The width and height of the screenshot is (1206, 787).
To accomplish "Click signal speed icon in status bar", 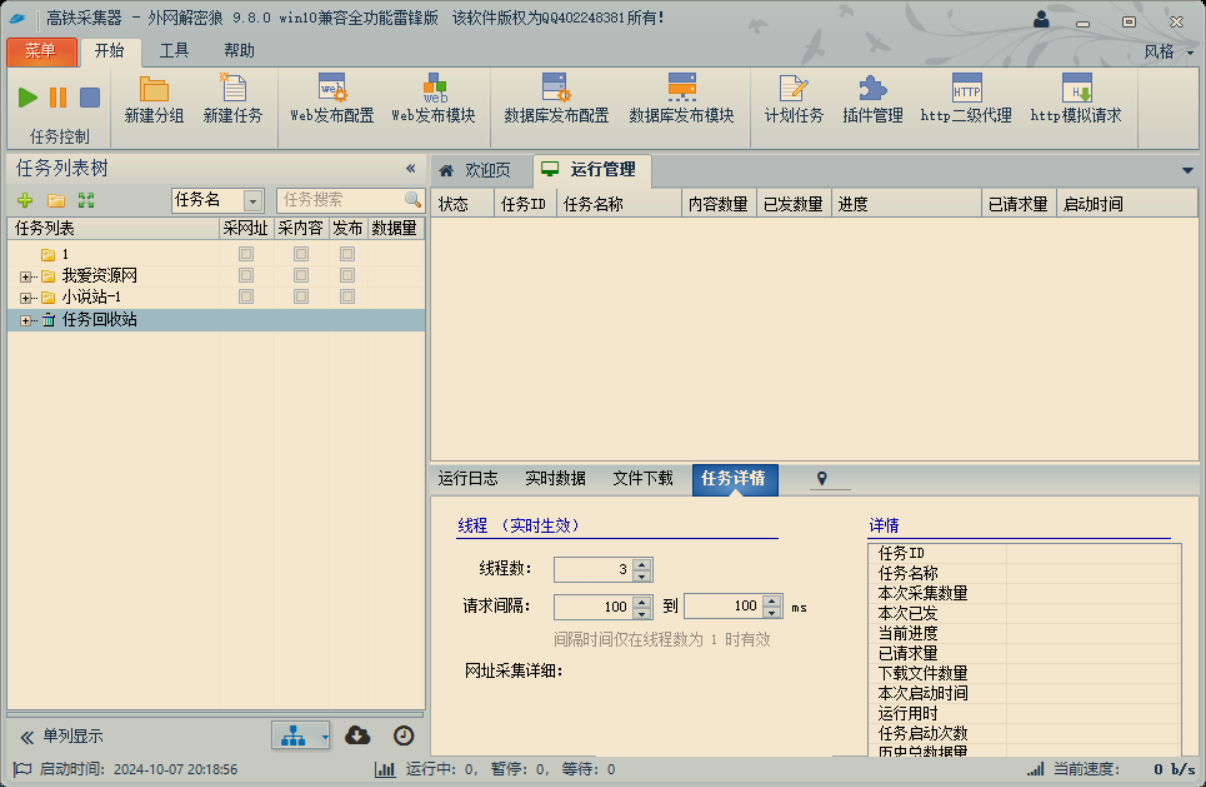I will pyautogui.click(x=1036, y=769).
